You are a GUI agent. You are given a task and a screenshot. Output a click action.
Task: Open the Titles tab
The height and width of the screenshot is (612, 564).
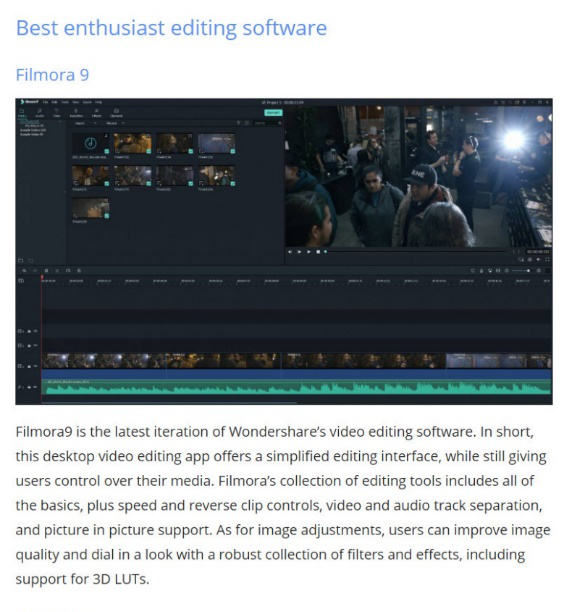click(57, 113)
